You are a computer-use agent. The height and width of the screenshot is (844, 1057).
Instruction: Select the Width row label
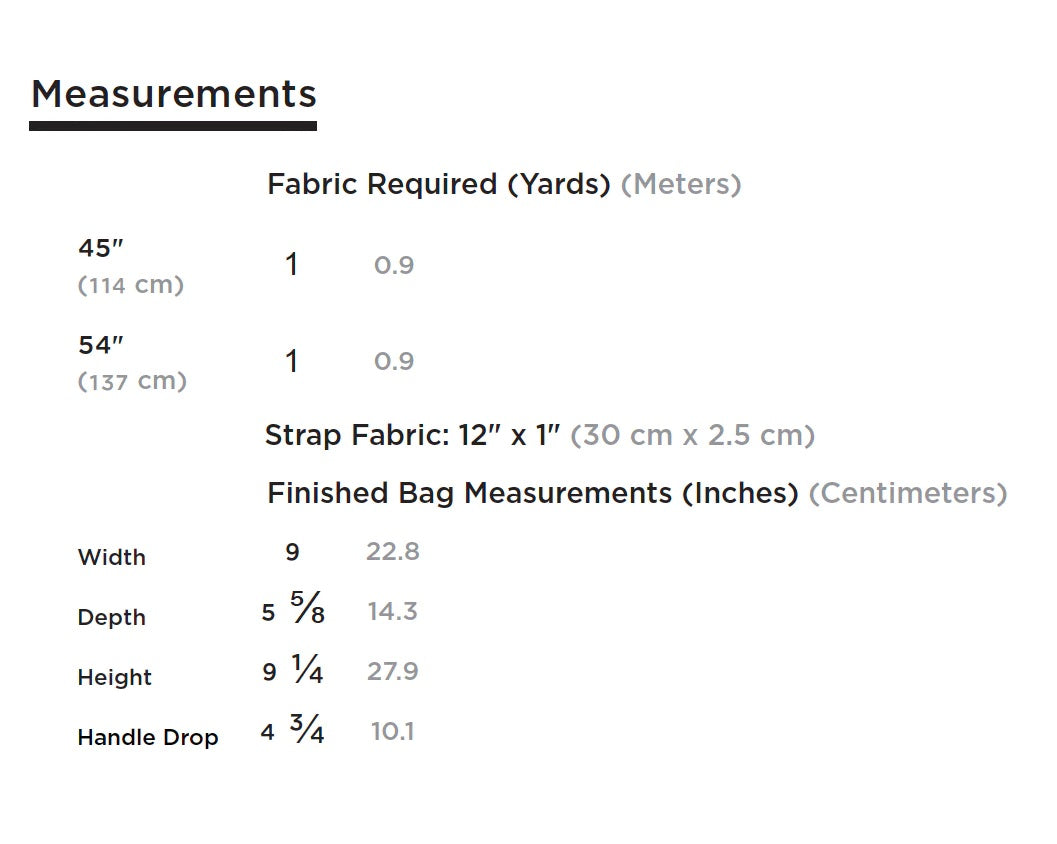pos(111,557)
